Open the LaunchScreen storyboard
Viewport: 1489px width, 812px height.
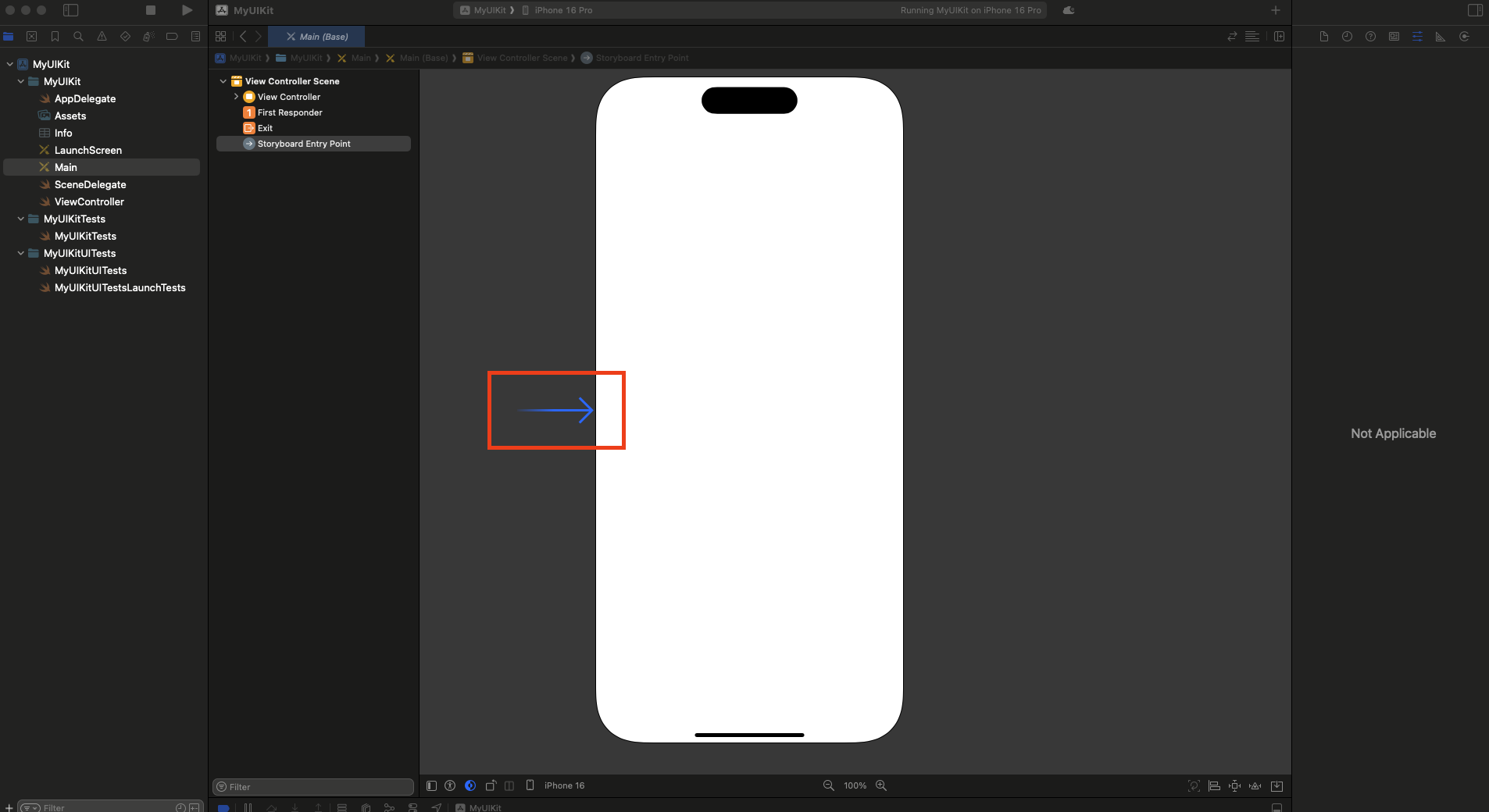point(88,150)
